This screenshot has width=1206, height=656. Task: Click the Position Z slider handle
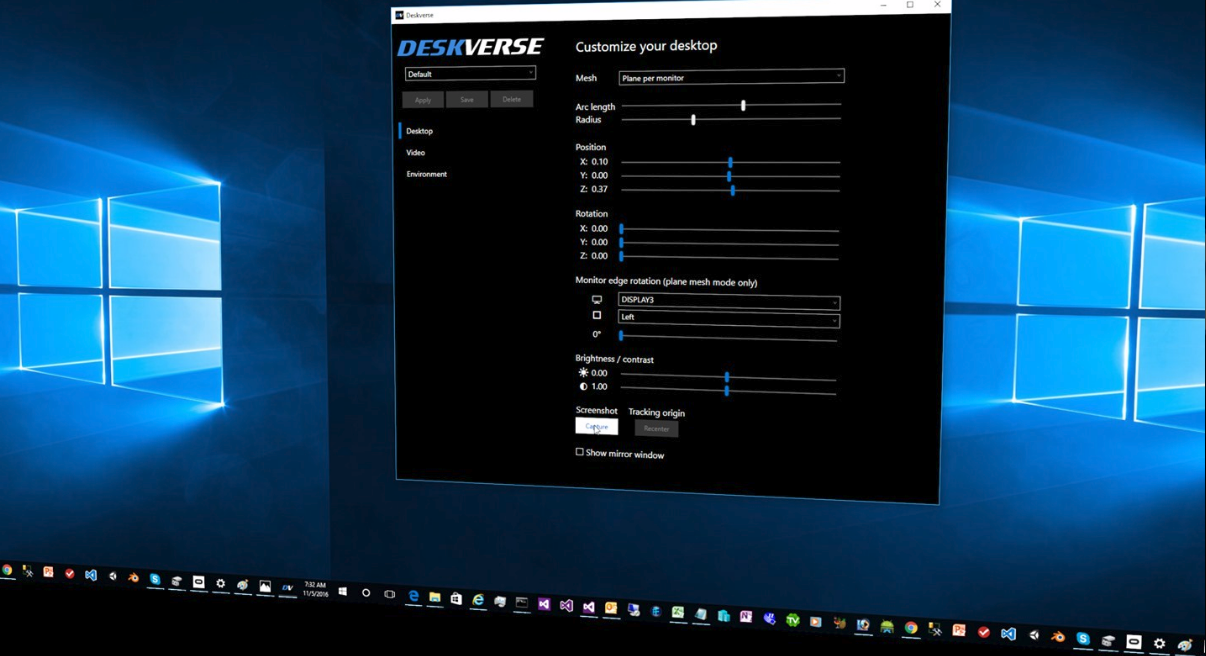[733, 190]
